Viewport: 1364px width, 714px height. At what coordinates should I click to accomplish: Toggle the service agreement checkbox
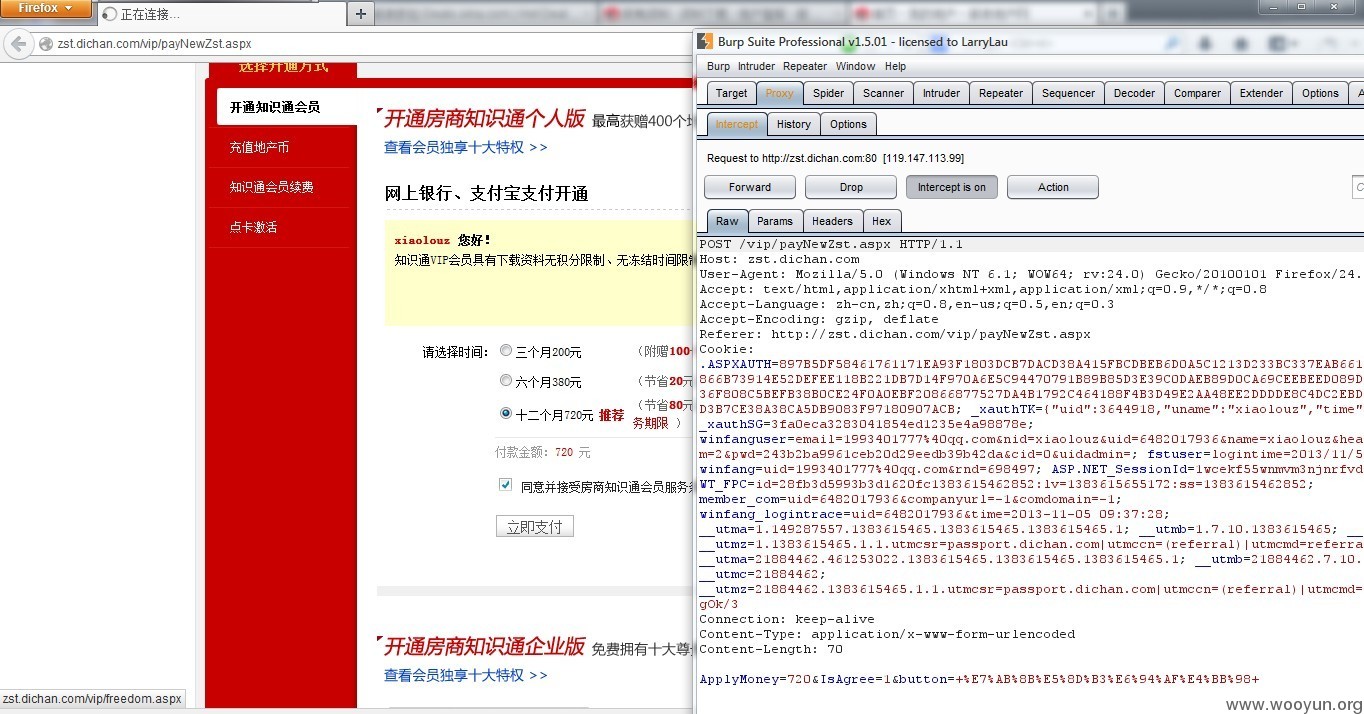coord(505,485)
